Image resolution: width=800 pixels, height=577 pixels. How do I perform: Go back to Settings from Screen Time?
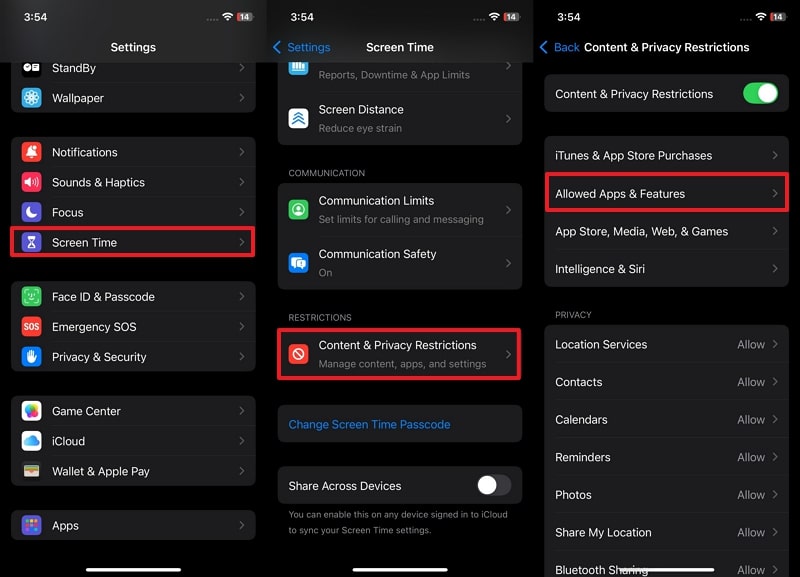pyautogui.click(x=302, y=47)
